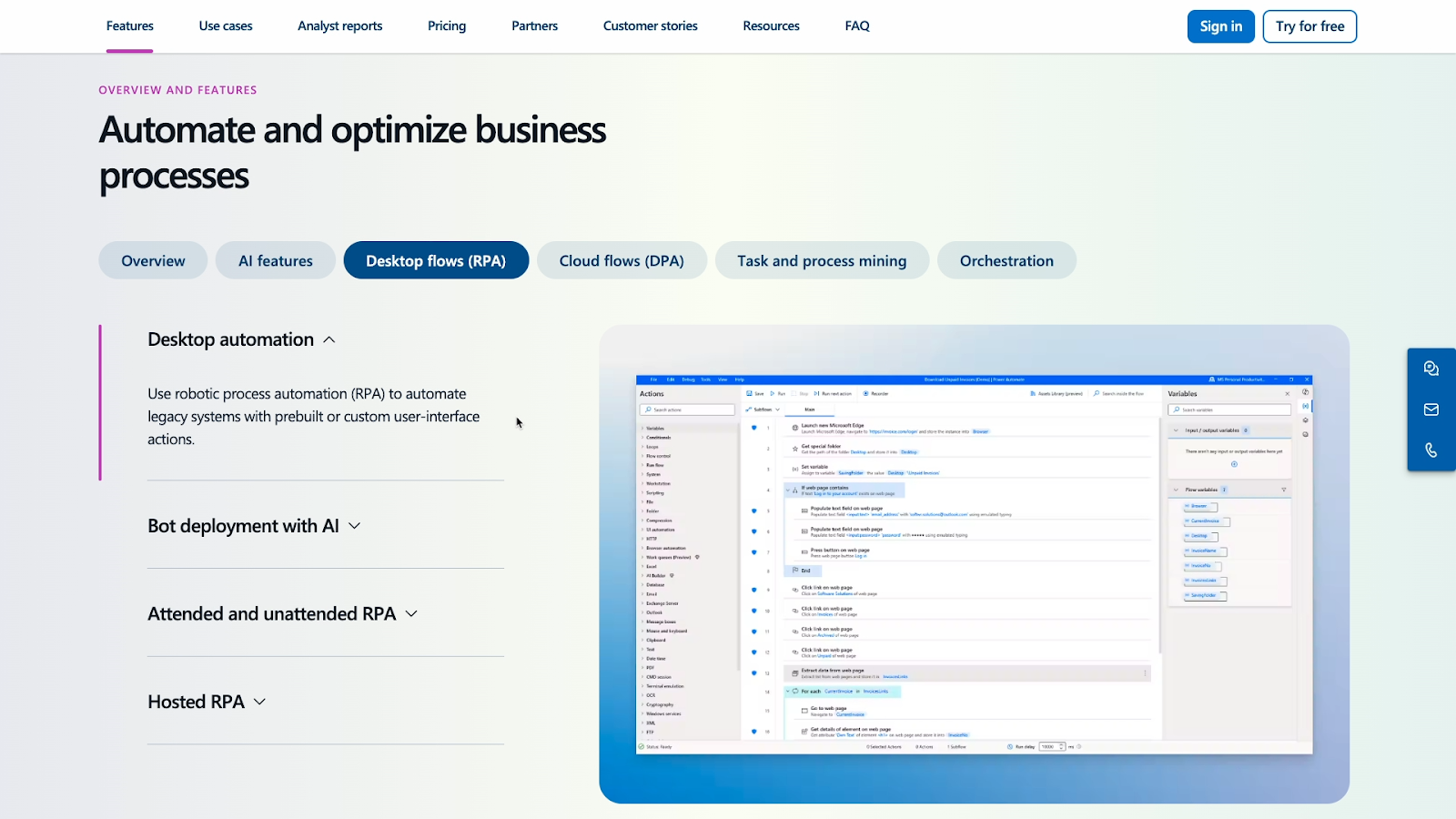Switch to Task and process mining tab
This screenshot has width=1456, height=819.
[822, 260]
